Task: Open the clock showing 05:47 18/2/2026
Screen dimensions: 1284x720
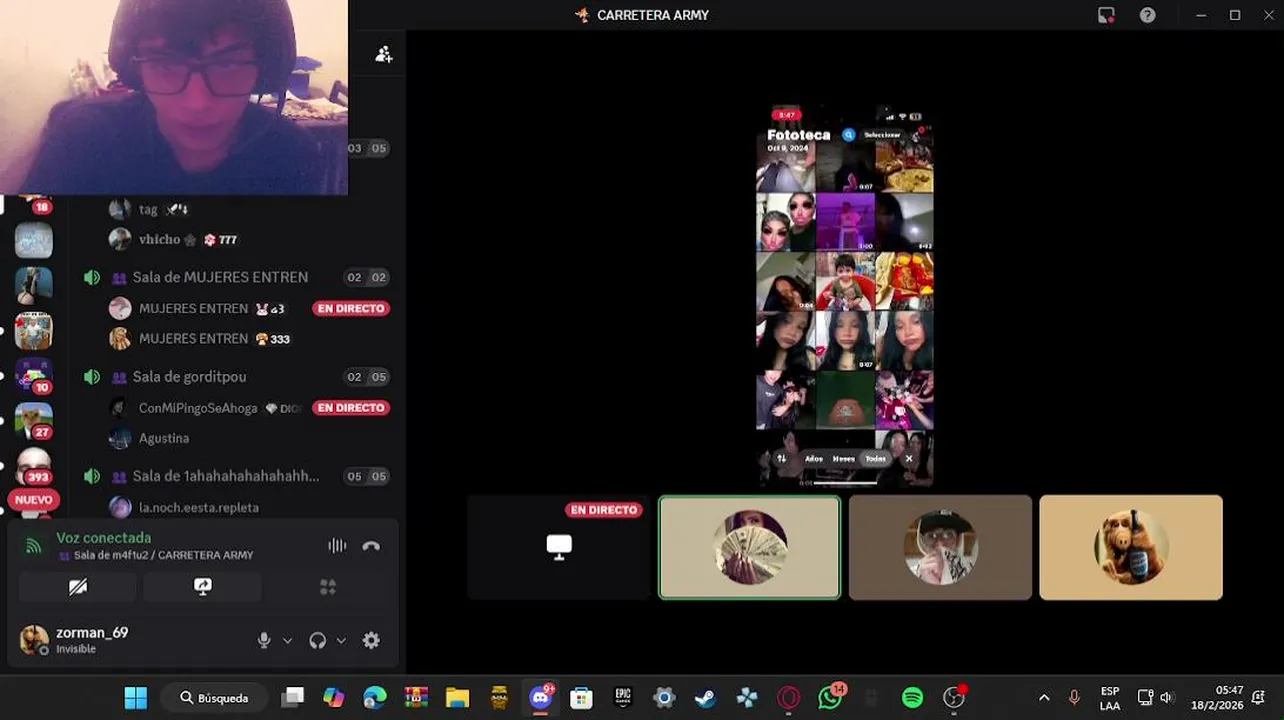Action: 1216,698
